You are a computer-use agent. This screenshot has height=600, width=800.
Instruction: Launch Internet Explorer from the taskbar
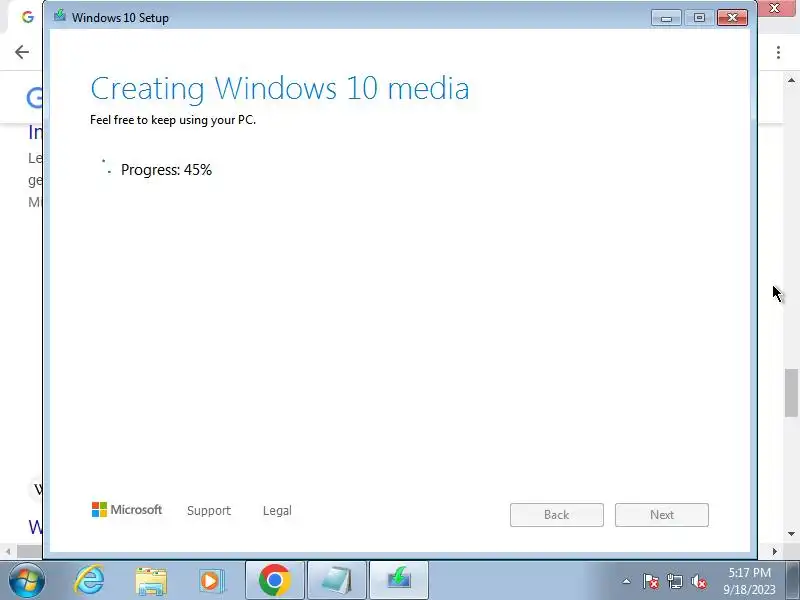point(89,581)
